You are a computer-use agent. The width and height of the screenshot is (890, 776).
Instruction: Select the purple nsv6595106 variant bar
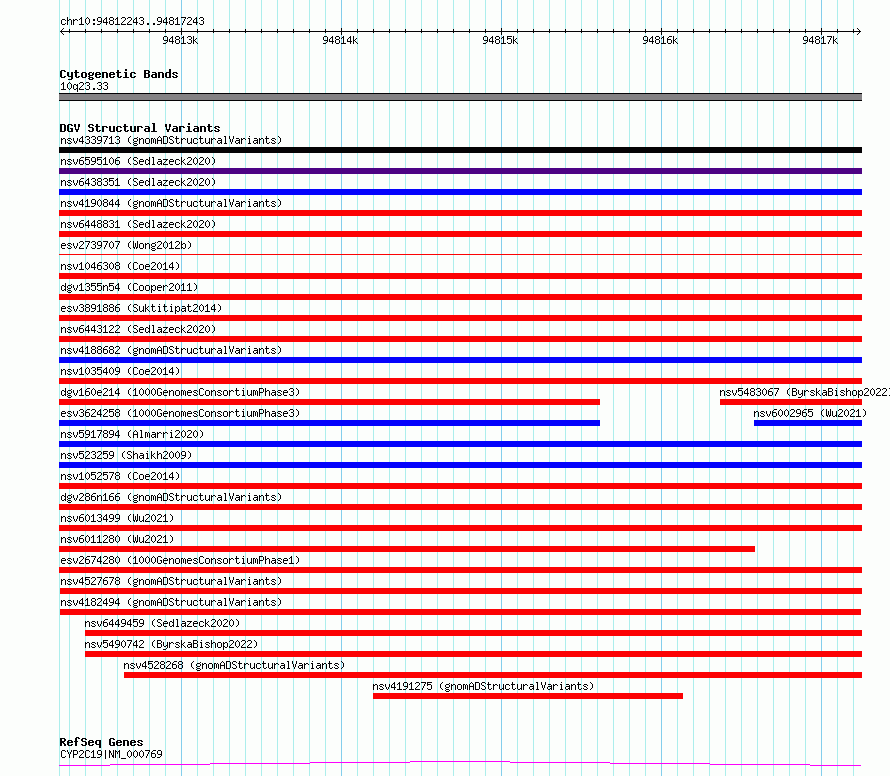point(460,171)
